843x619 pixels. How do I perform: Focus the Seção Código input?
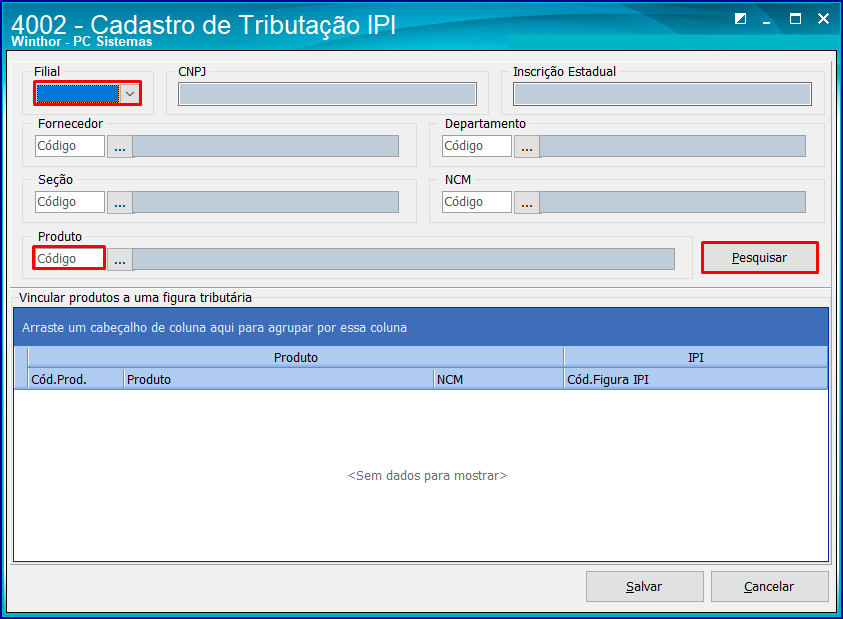(70, 202)
